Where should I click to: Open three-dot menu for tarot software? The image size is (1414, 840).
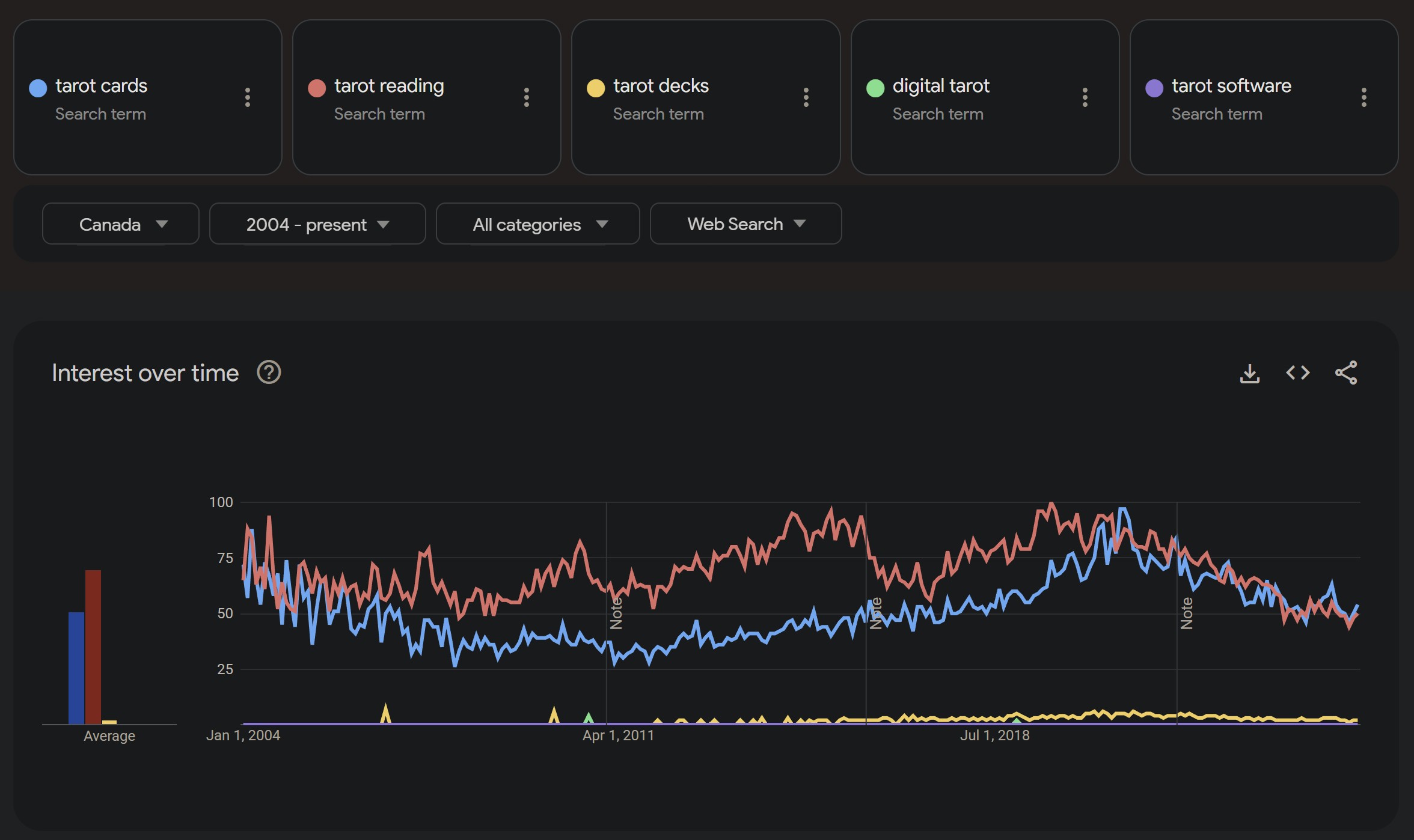[1363, 97]
